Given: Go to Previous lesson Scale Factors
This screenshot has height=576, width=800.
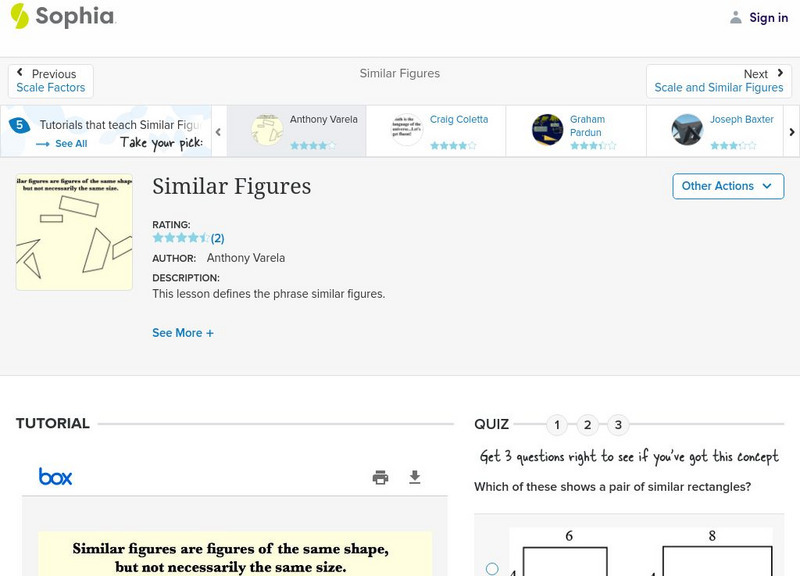Looking at the screenshot, I should [51, 81].
